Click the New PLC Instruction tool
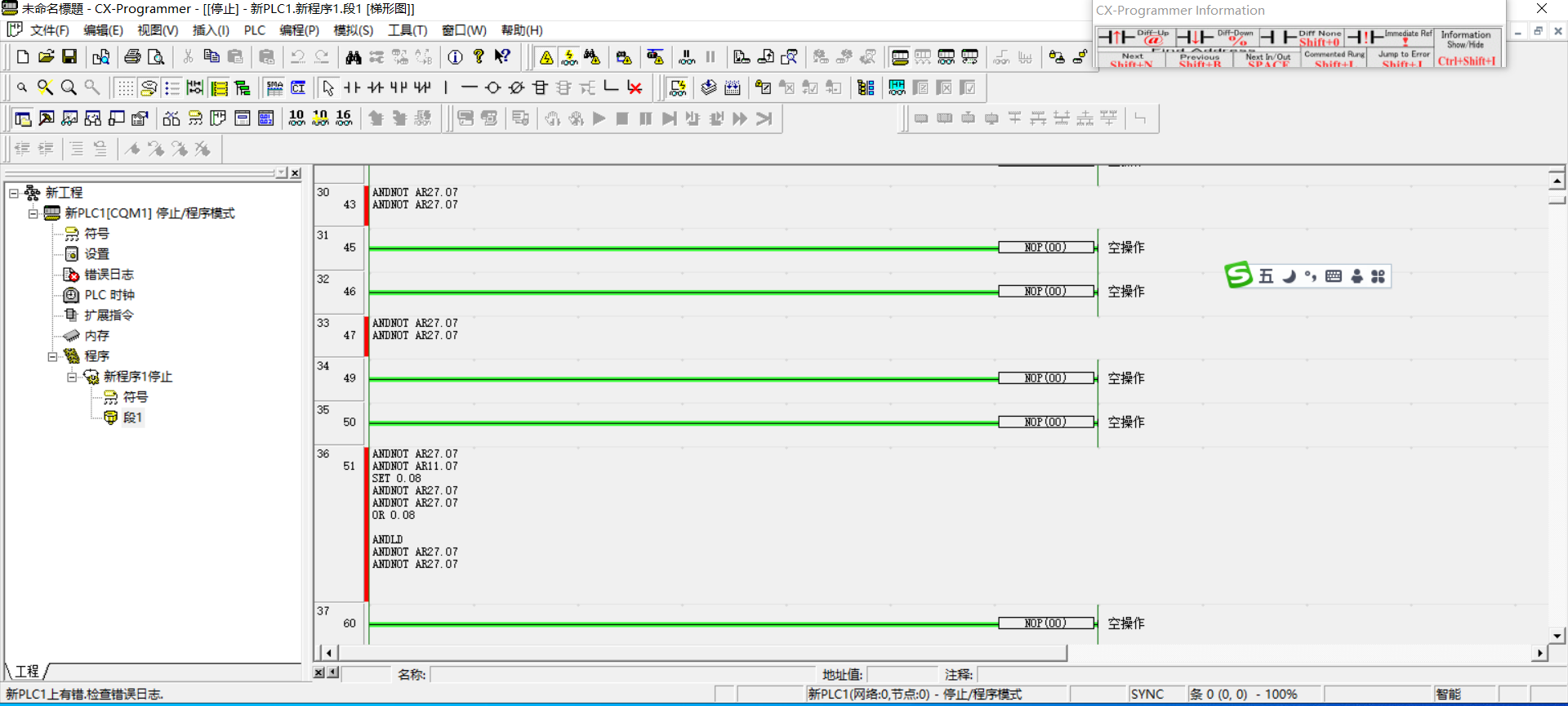 540,87
